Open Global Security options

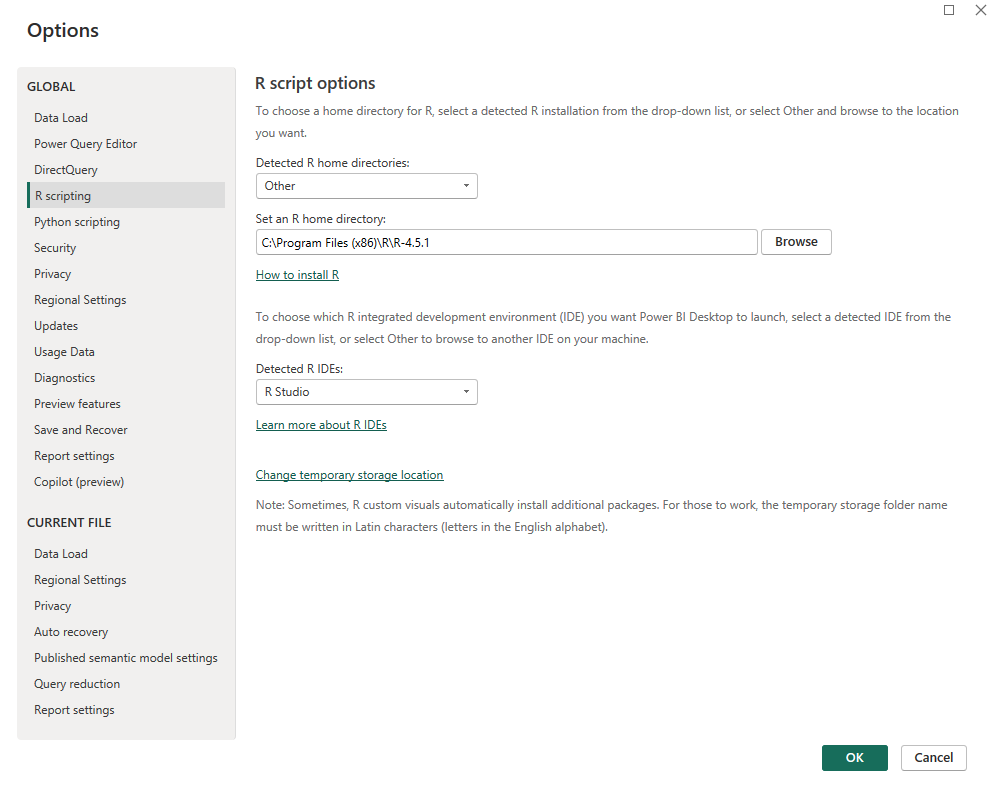click(55, 248)
